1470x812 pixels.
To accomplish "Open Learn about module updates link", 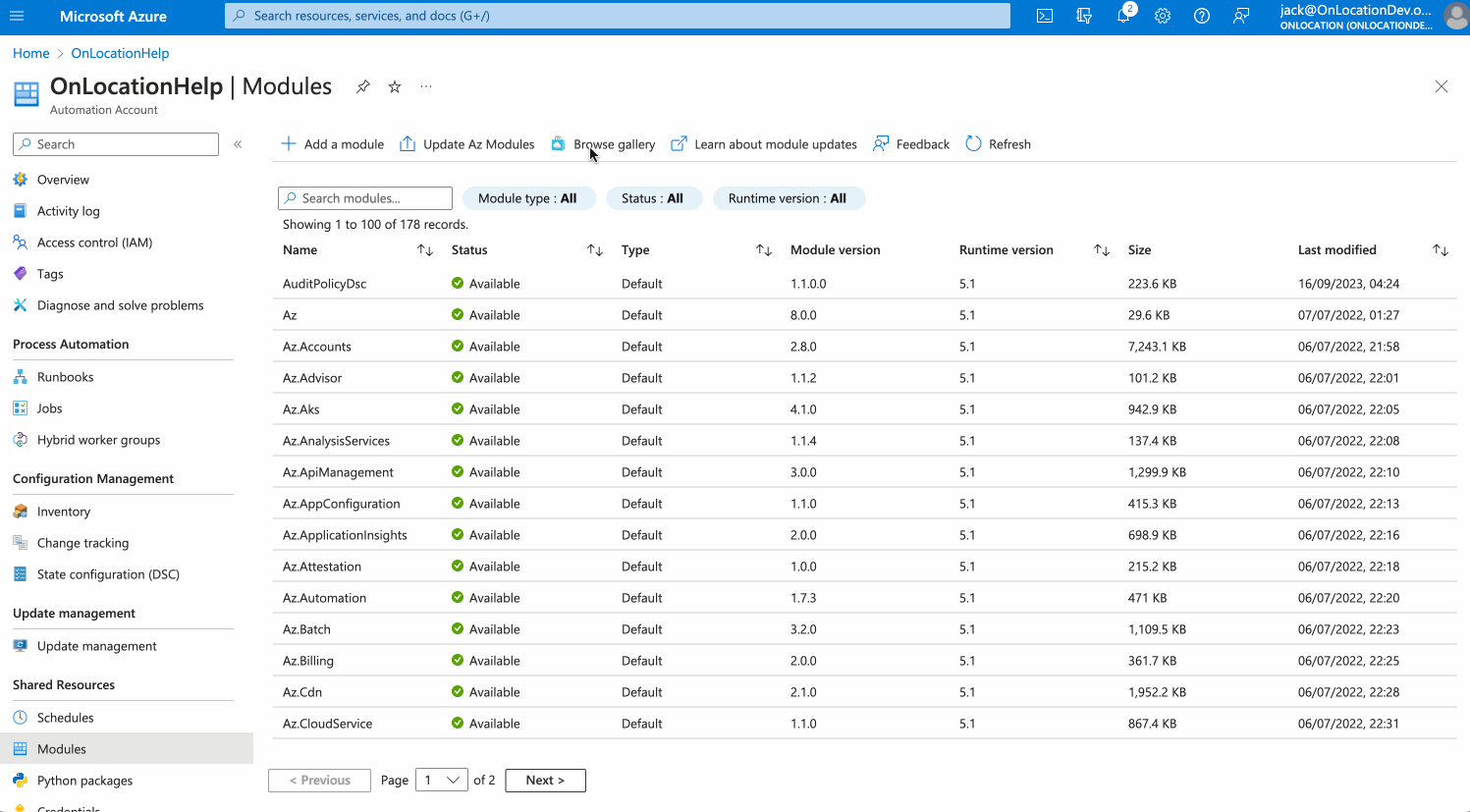I will [x=764, y=144].
